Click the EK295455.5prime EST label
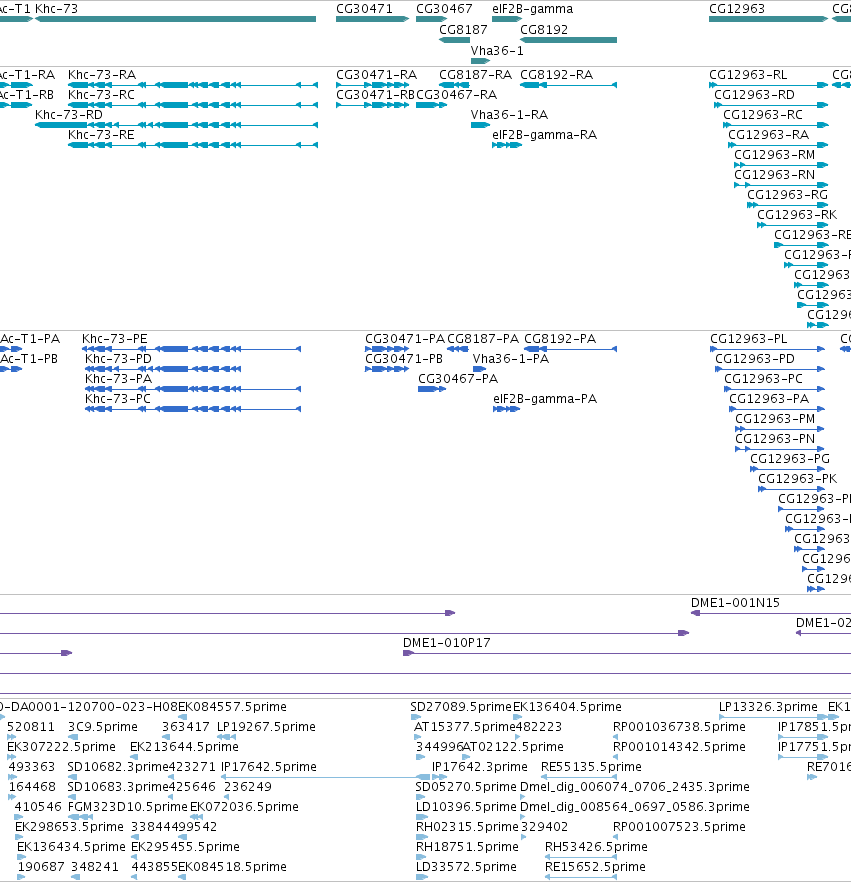This screenshot has height=882, width=851. (185, 847)
